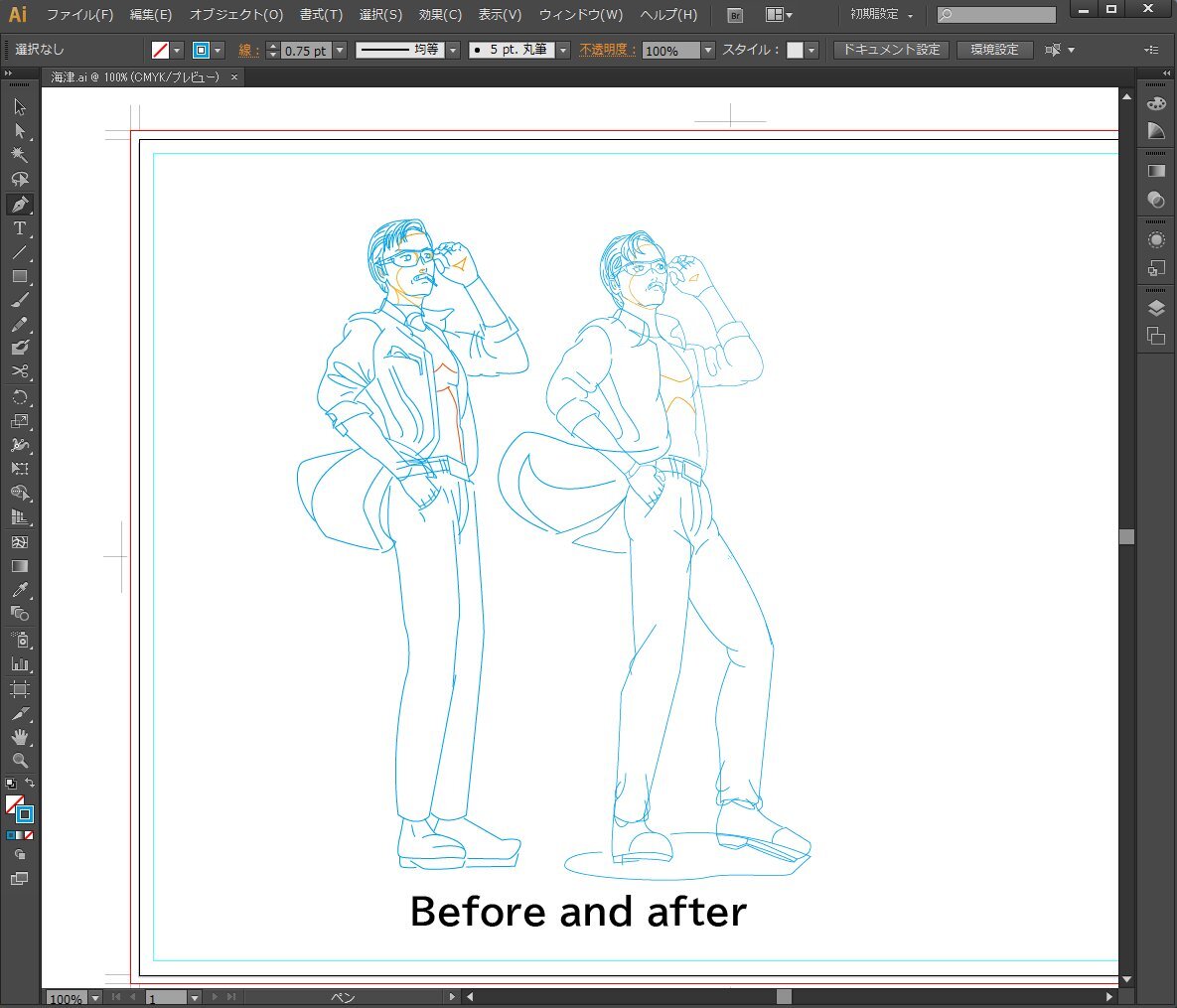Screen dimensions: 1177x1008
Task: Select the Pen tool
Action: (x=20, y=205)
